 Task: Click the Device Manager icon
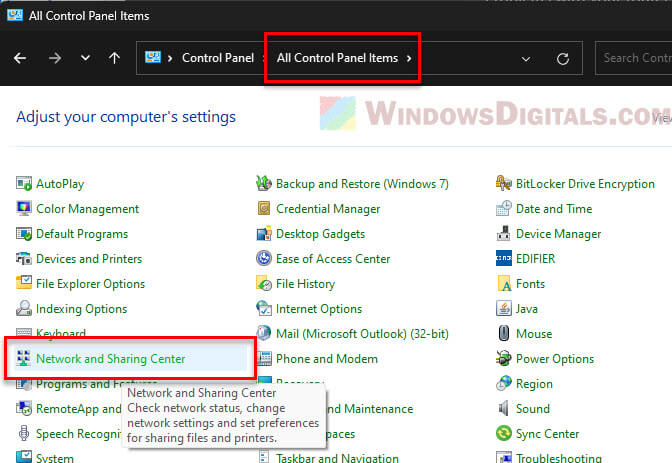504,234
